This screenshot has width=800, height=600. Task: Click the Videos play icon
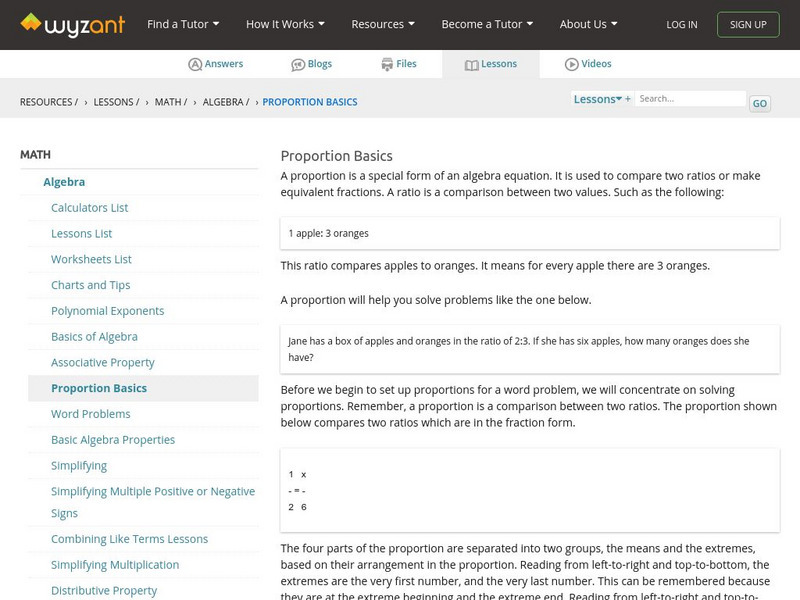click(572, 64)
